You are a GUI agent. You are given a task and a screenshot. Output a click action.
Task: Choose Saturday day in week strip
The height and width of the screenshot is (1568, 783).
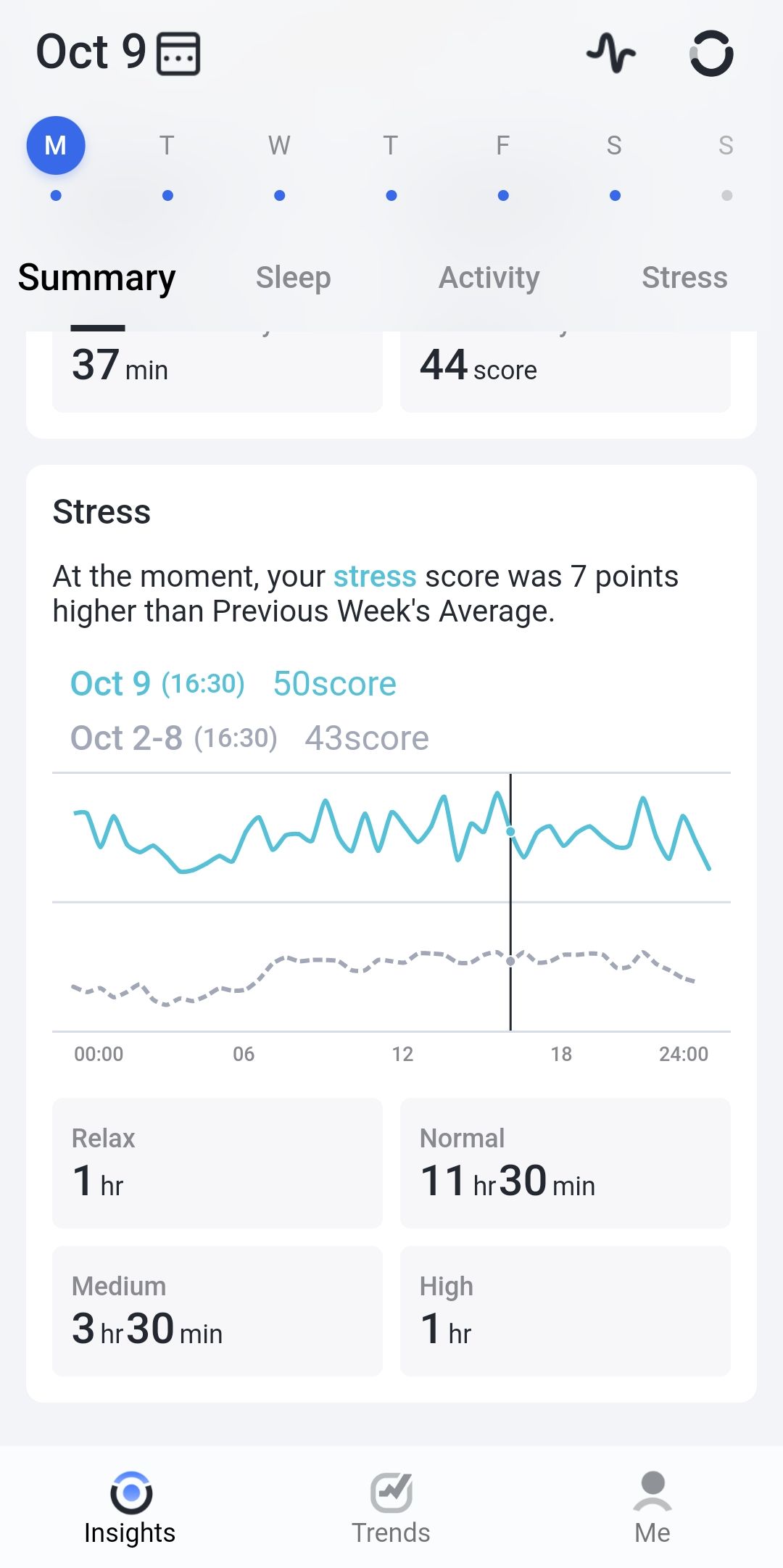614,146
